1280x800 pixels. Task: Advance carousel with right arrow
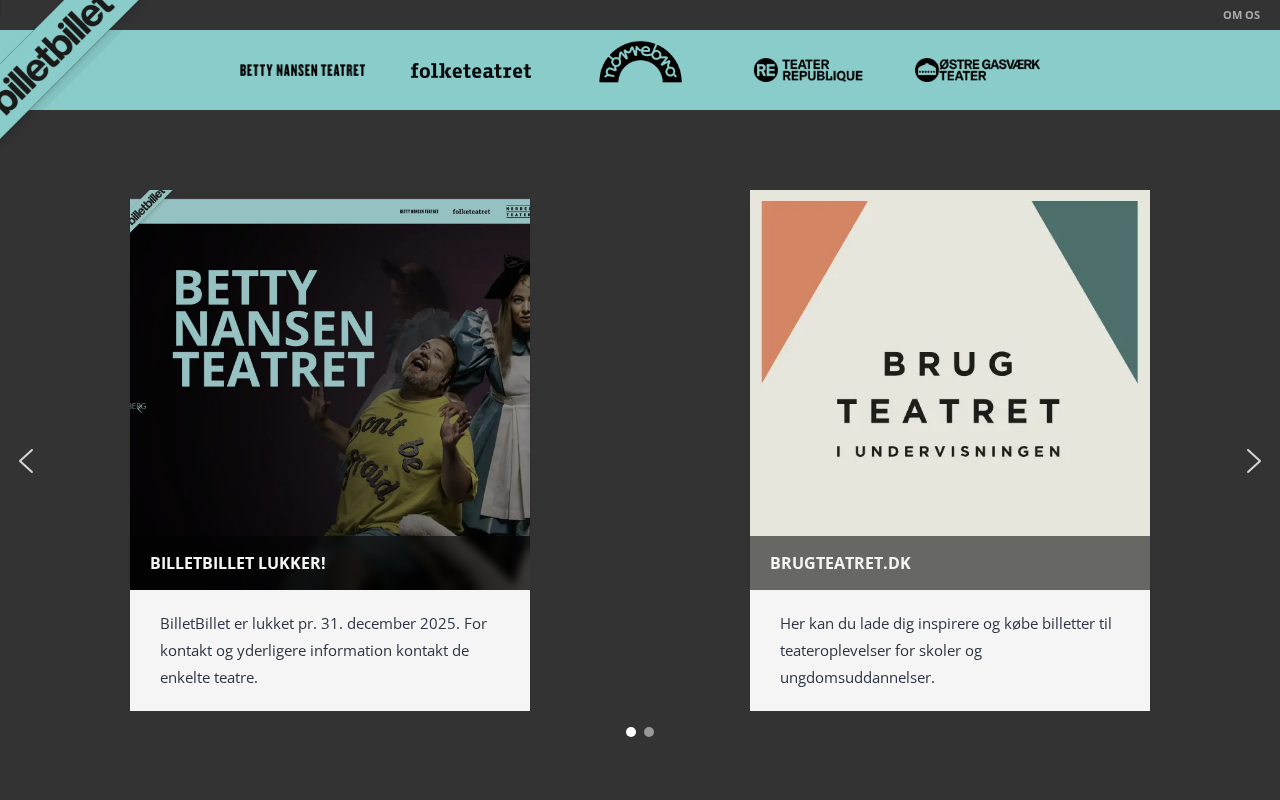[x=1253, y=461]
